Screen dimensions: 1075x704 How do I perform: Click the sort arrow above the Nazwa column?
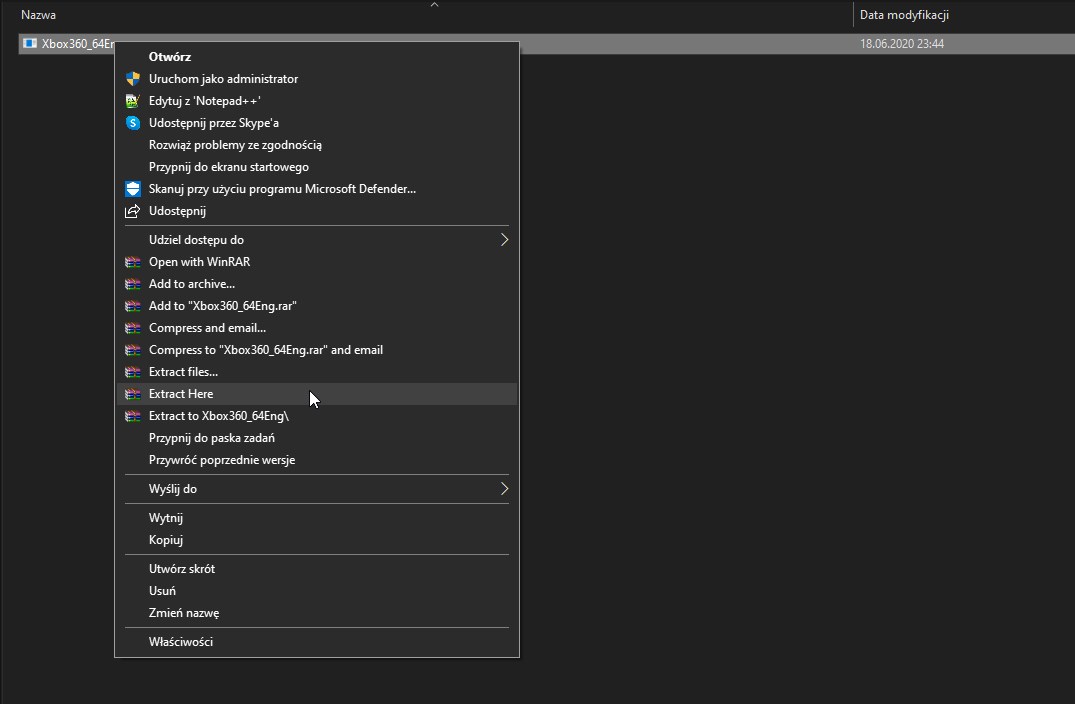[x=434, y=4]
